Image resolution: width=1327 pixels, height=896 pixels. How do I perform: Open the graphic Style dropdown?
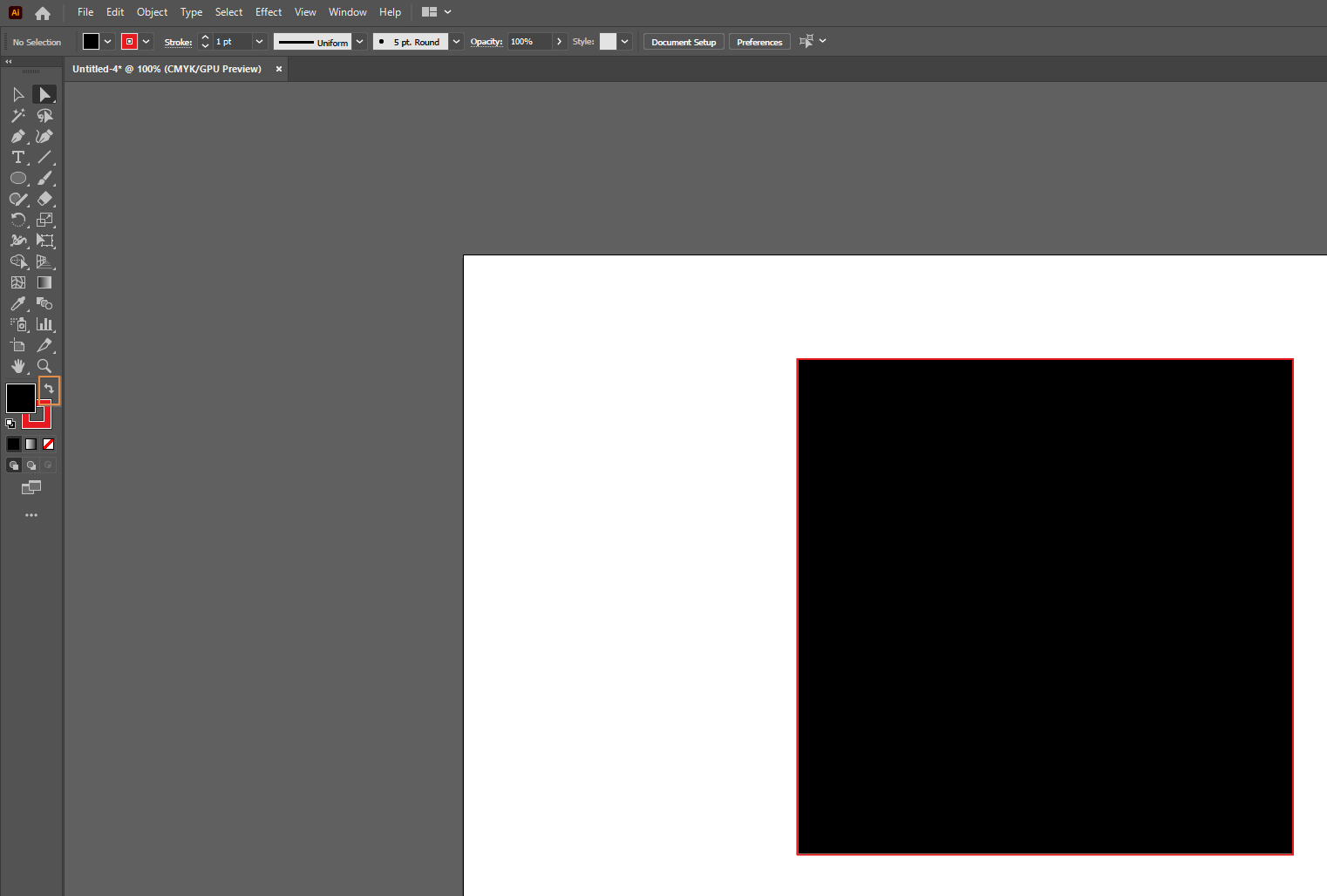pyautogui.click(x=624, y=42)
